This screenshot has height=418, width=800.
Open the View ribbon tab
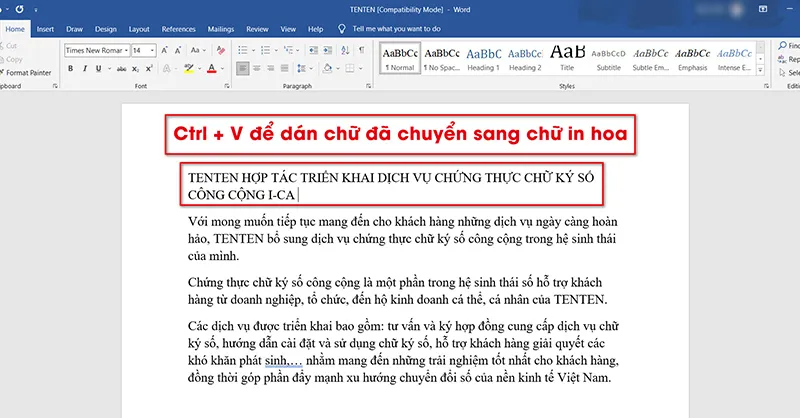point(288,29)
